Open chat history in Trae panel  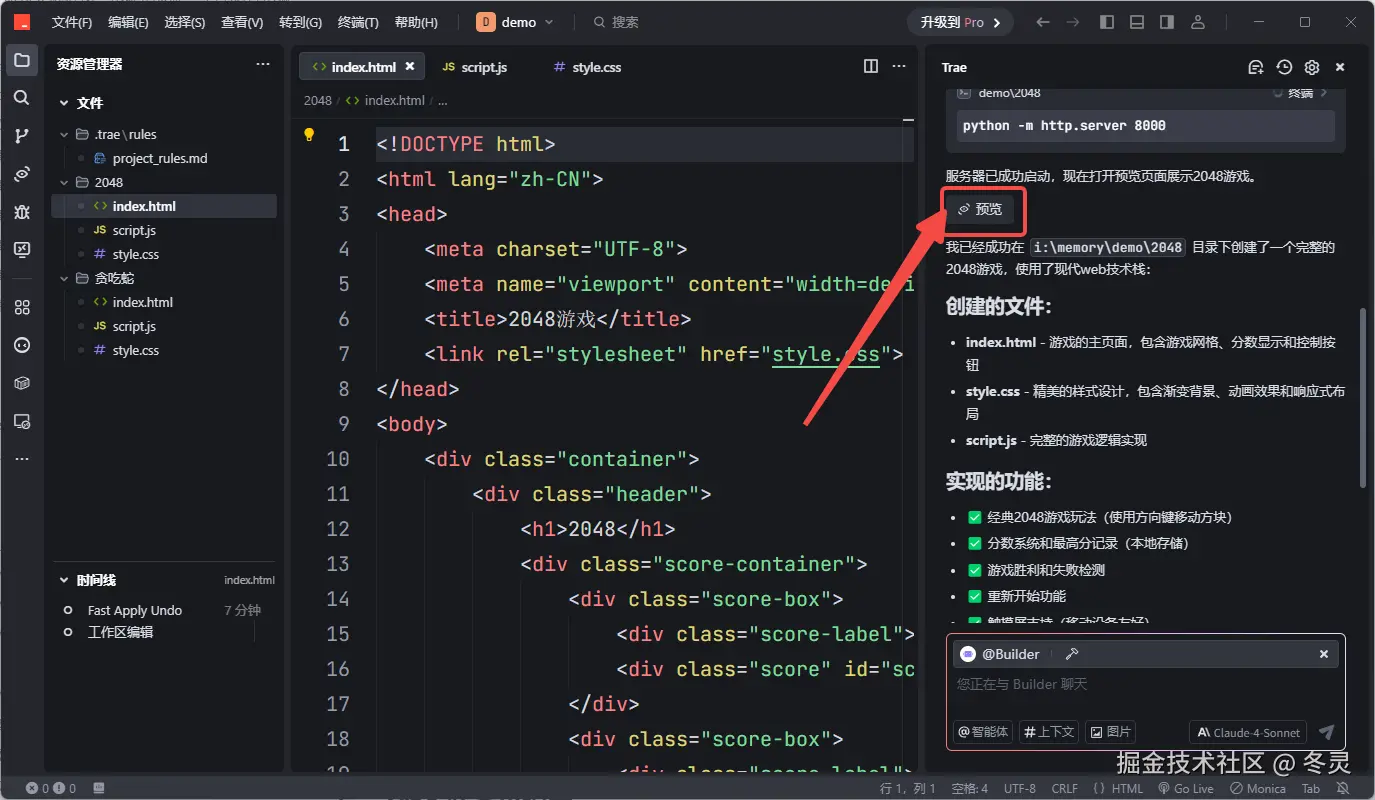[1284, 67]
